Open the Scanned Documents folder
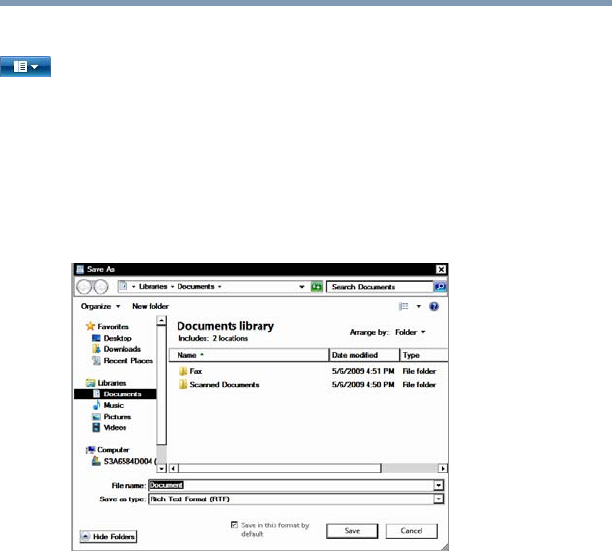Image resolution: width=612 pixels, height=551 pixels. tap(218, 384)
